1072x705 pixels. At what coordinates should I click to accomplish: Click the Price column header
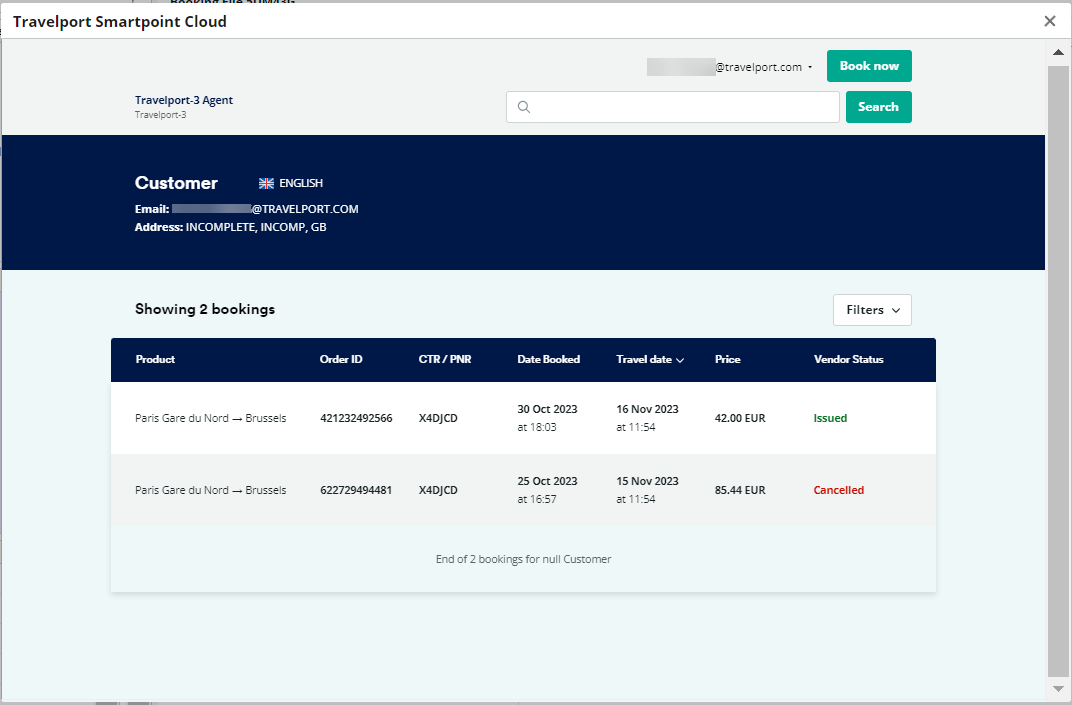(x=727, y=359)
